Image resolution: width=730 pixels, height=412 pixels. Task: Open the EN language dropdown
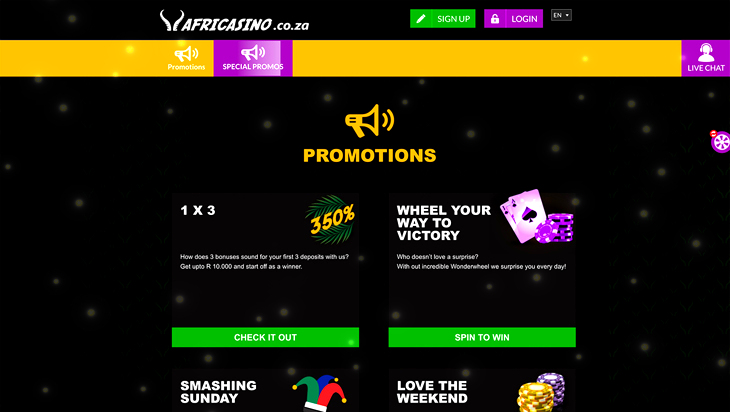[561, 15]
